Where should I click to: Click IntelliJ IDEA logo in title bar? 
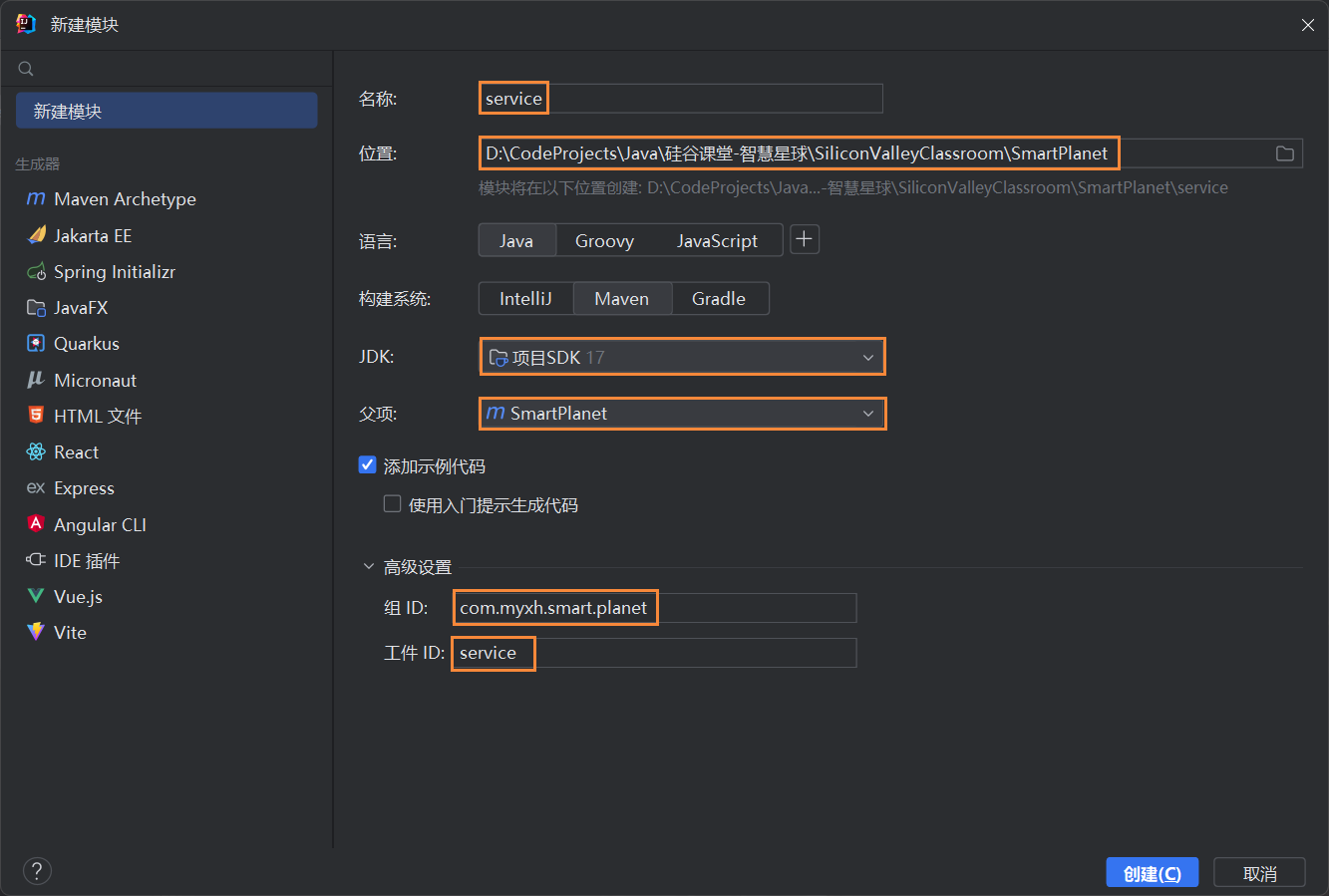[26, 24]
